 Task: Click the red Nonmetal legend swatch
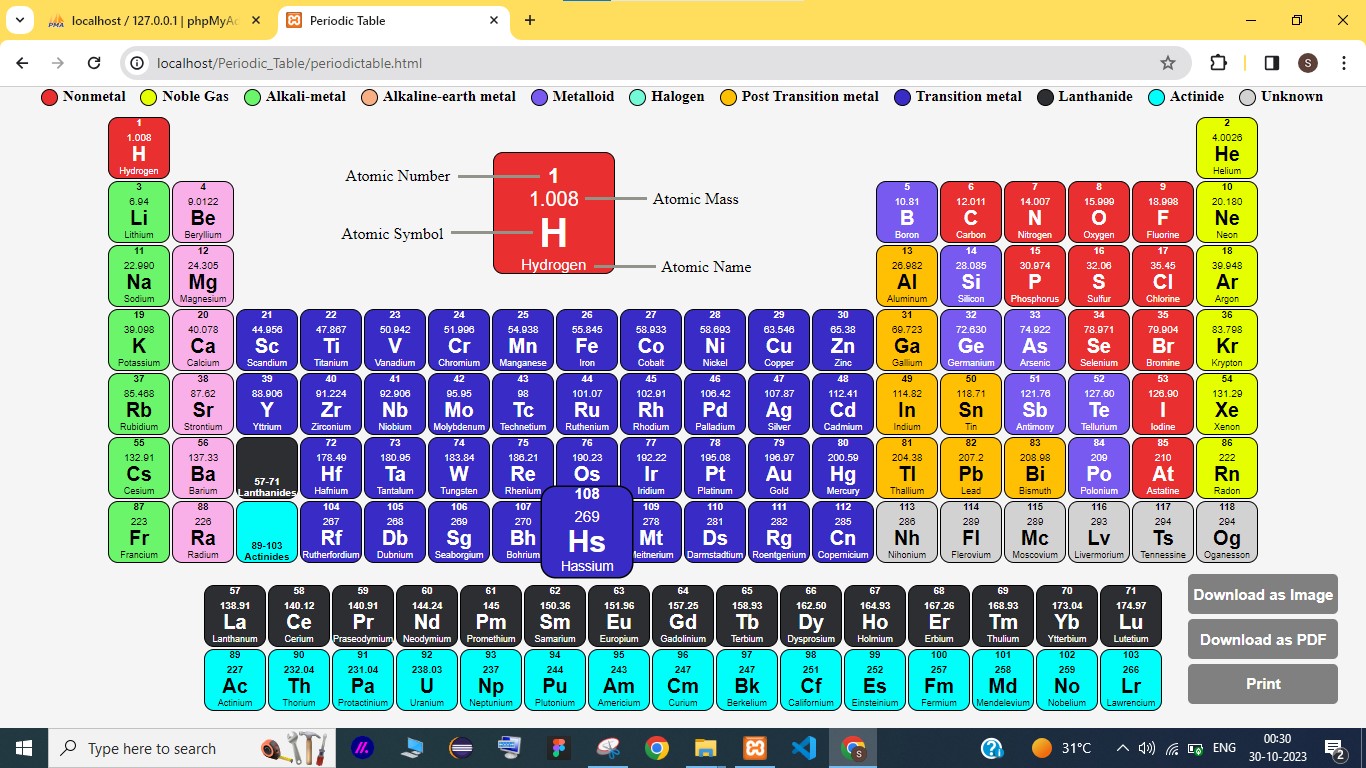click(49, 97)
